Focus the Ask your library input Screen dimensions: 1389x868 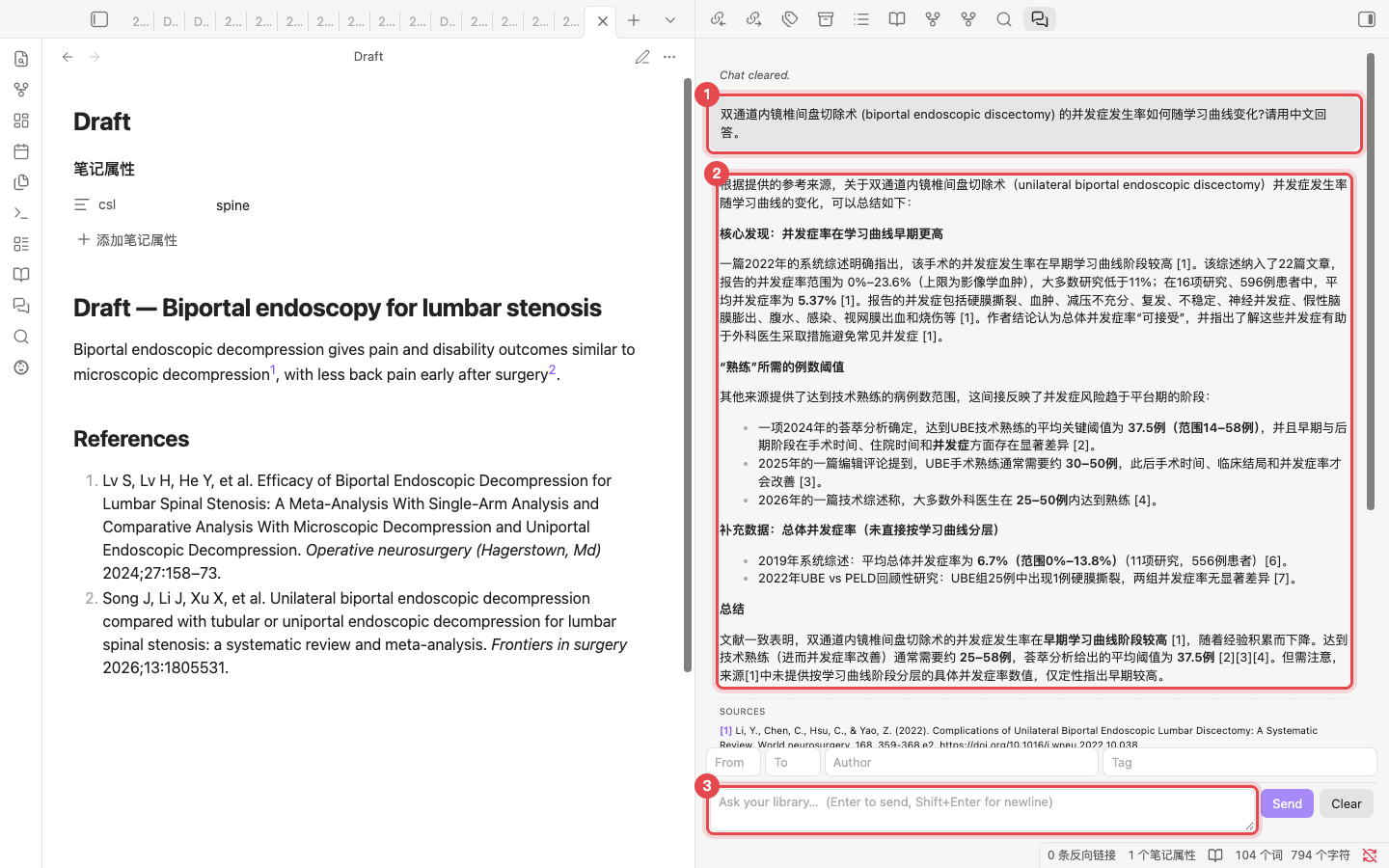pos(982,810)
